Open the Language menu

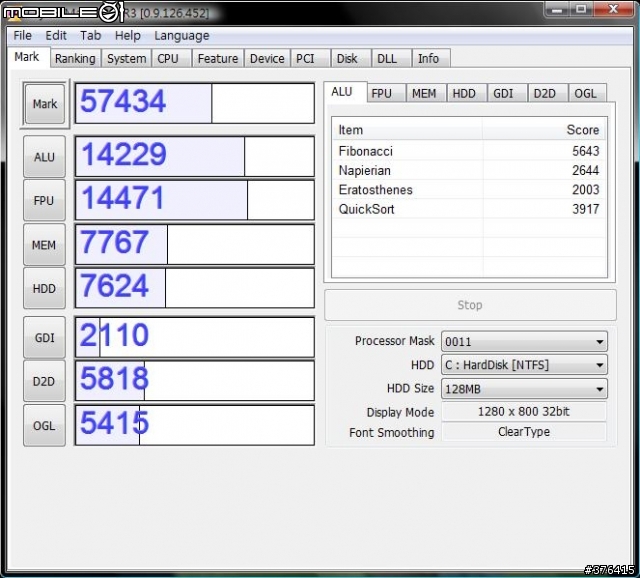[x=182, y=36]
